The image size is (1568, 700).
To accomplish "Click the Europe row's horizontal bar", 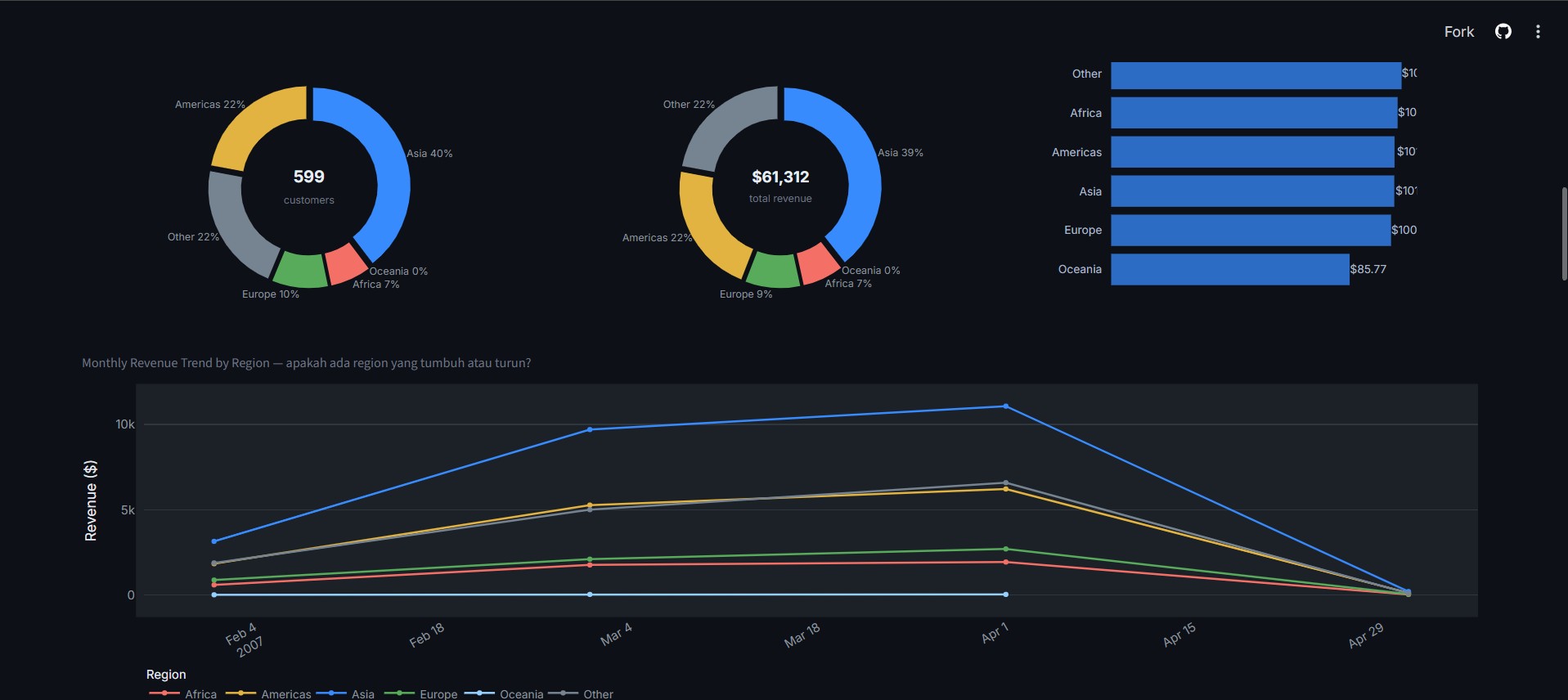I will coord(1251,231).
